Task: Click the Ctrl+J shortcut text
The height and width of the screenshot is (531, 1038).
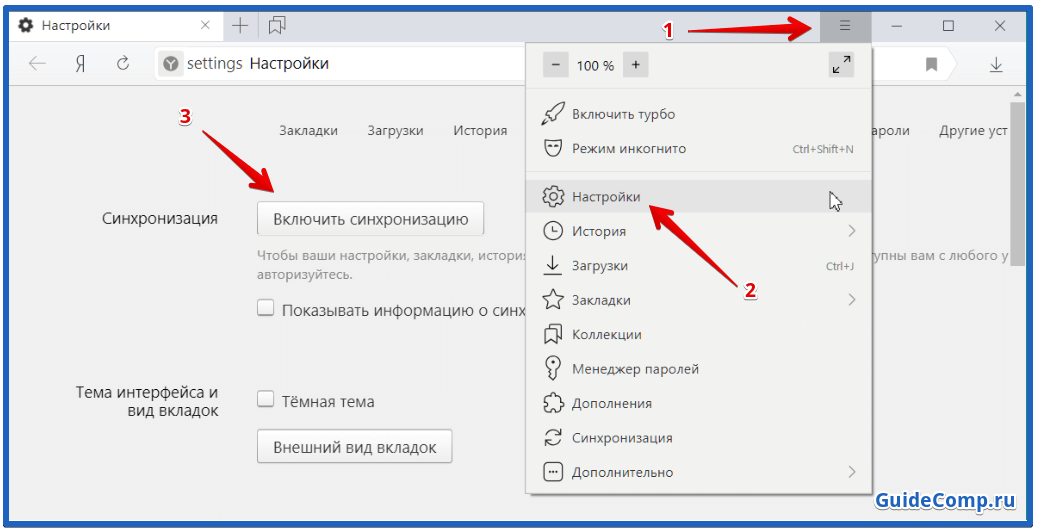Action: (839, 266)
